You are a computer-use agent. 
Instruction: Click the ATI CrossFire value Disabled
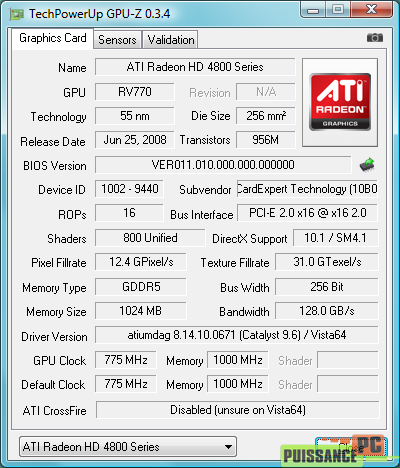click(238, 410)
